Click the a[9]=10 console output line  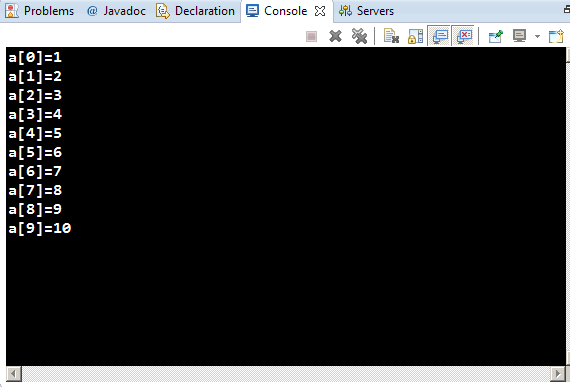(x=40, y=228)
